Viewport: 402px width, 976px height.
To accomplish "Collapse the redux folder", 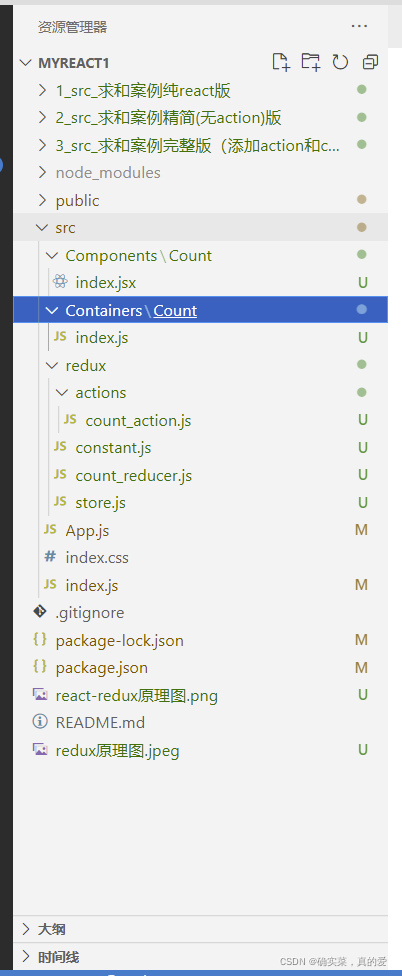I will point(200,365).
